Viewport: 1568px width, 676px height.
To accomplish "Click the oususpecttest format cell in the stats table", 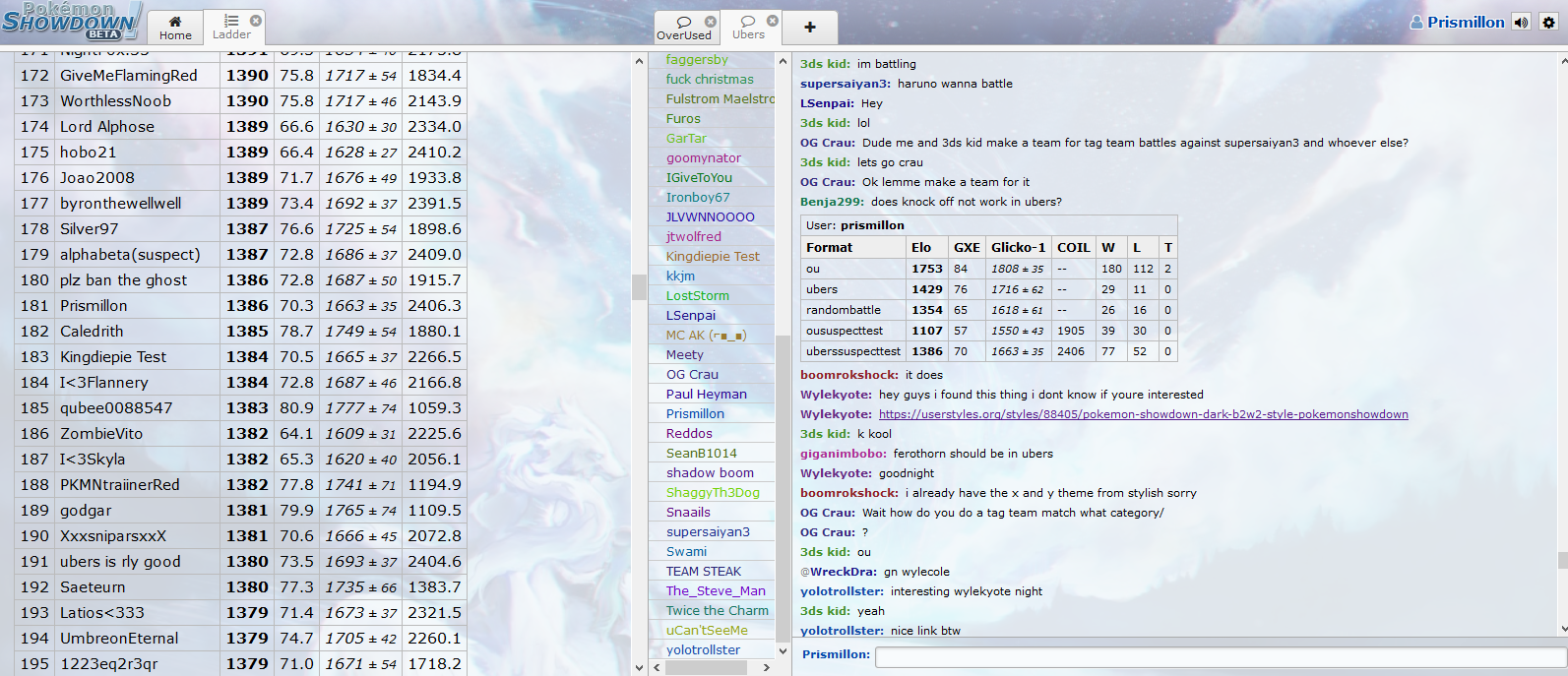I will (853, 331).
